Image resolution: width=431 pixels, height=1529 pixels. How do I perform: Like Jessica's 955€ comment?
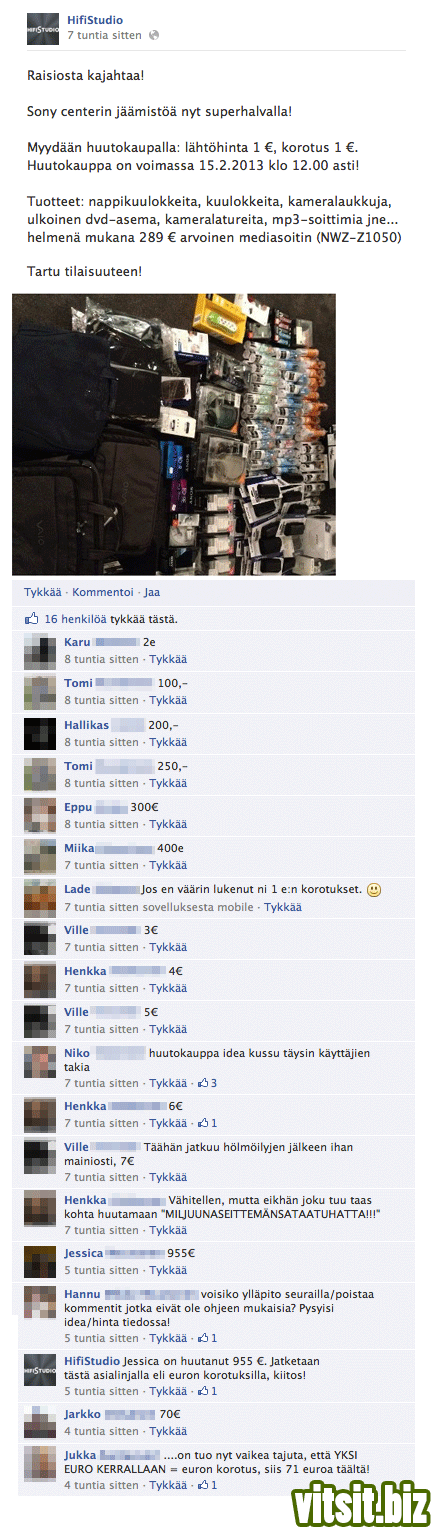(x=168, y=1270)
